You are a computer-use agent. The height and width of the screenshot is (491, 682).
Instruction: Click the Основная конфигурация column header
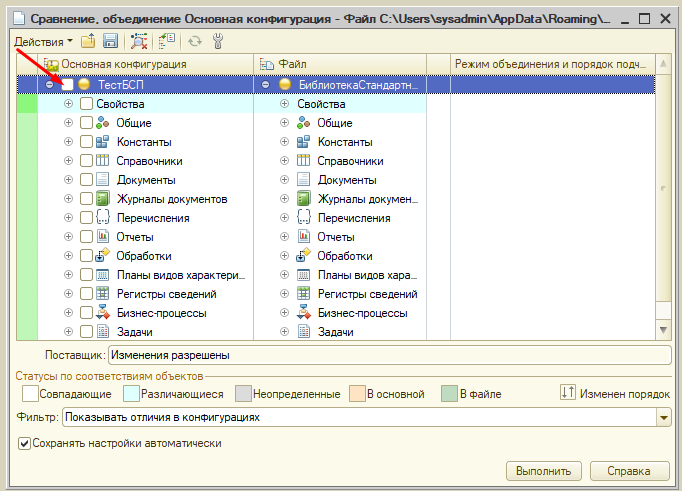tap(145, 64)
